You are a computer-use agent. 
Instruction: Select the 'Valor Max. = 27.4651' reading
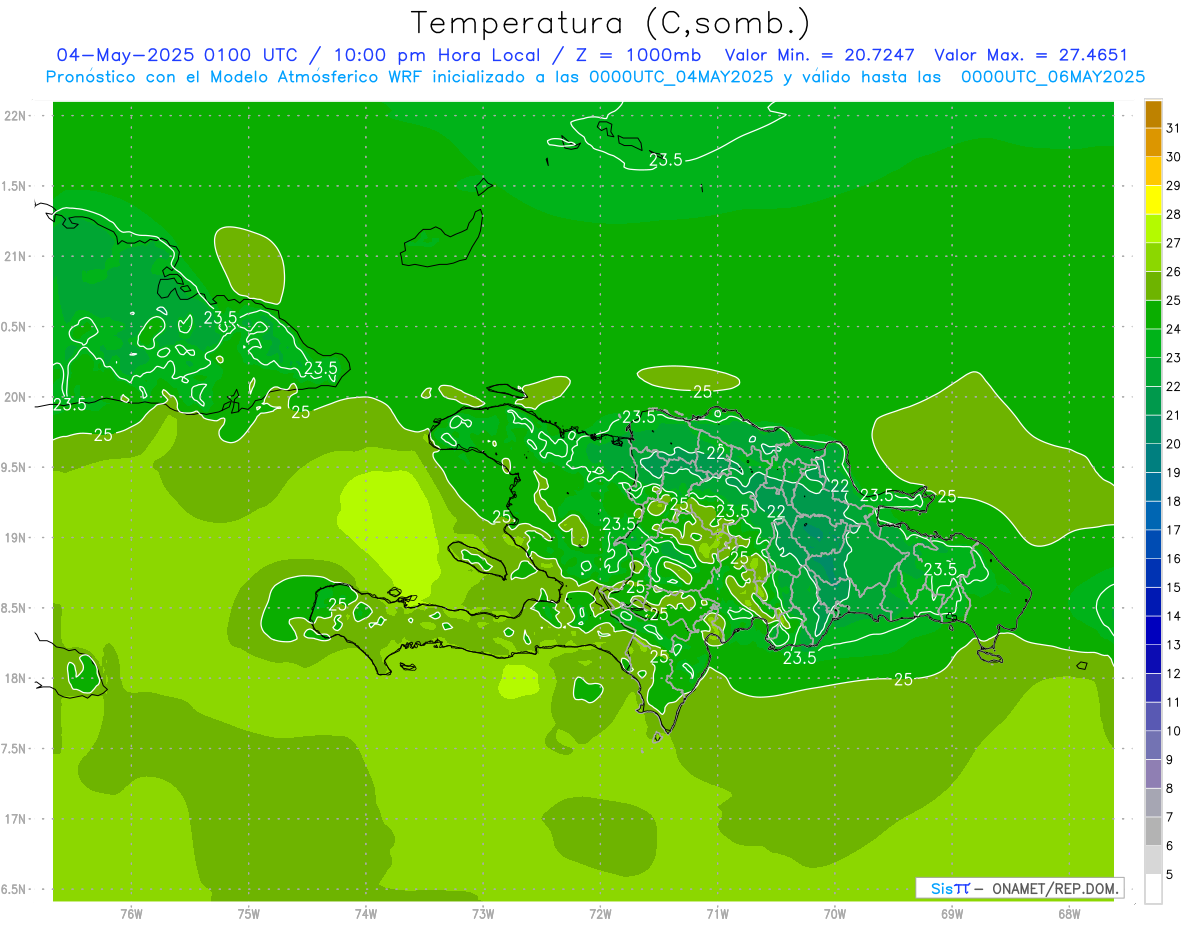coord(1030,55)
